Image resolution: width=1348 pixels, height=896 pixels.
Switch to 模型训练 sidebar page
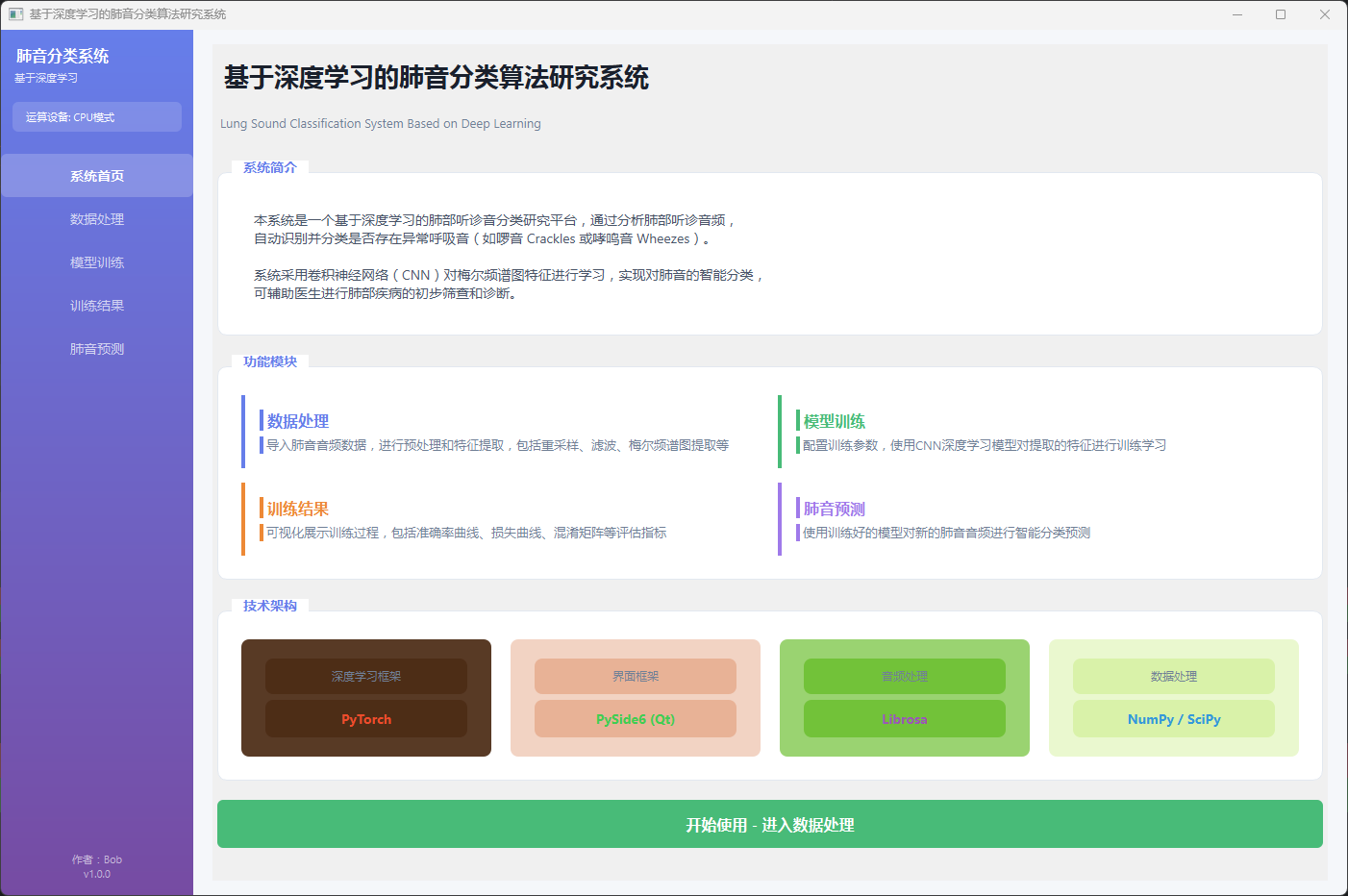(97, 262)
